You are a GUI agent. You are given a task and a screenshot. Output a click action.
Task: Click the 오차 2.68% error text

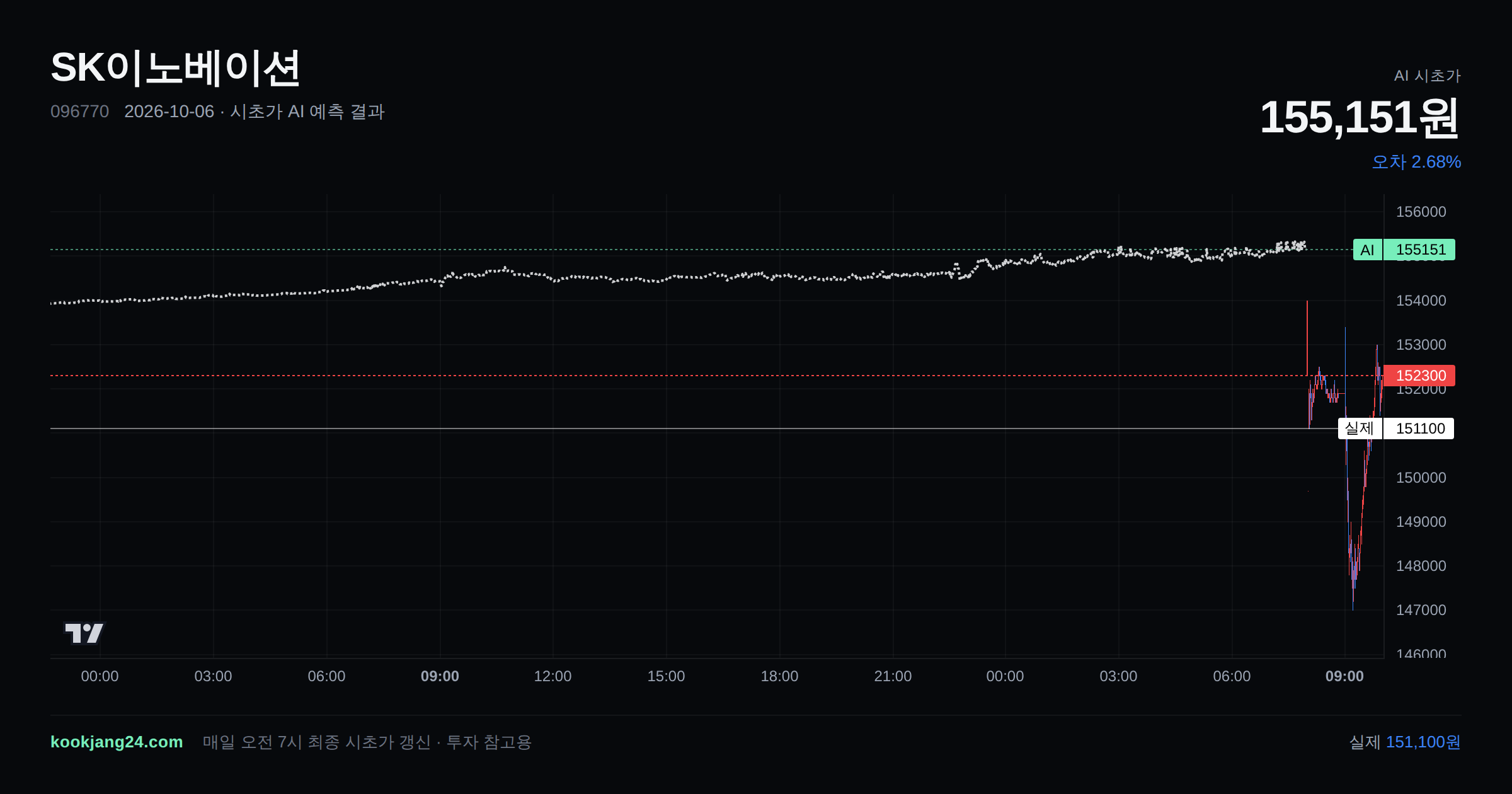tap(1416, 162)
